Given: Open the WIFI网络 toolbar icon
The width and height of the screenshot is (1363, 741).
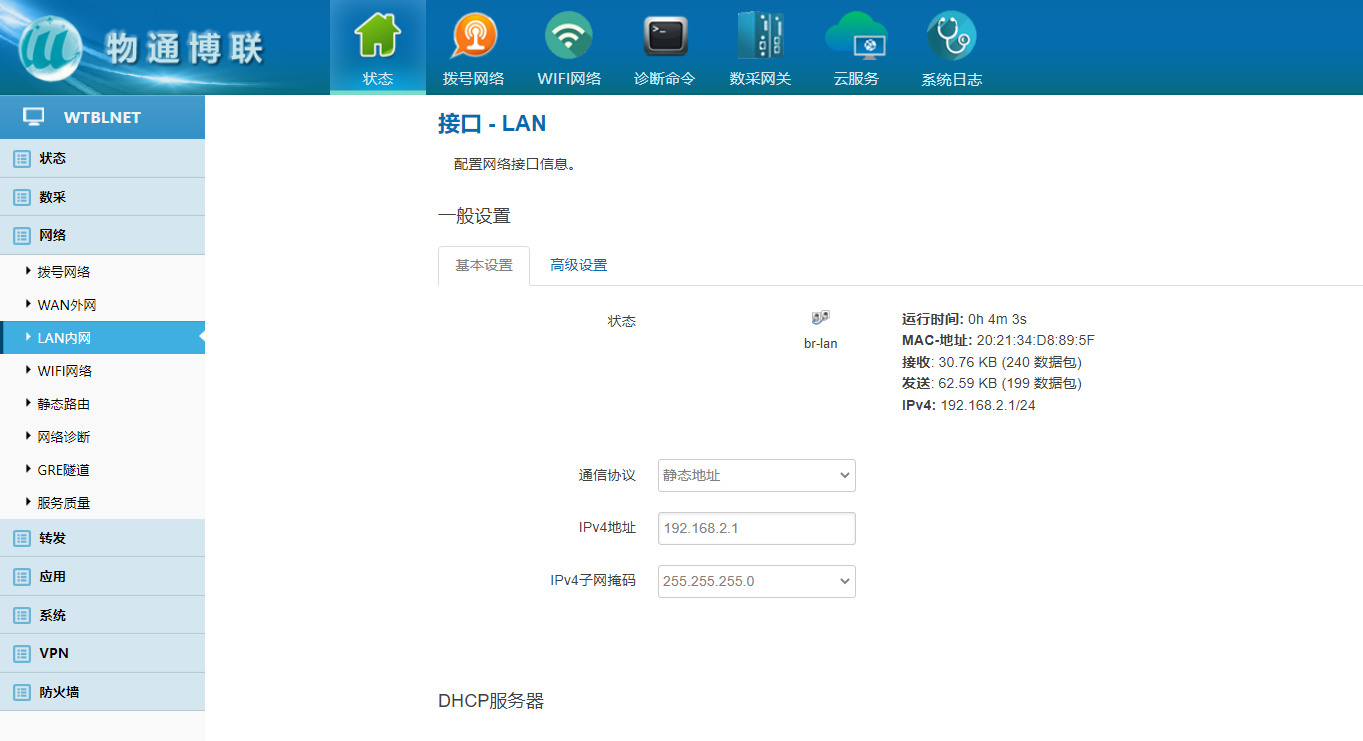Looking at the screenshot, I should click(x=569, y=36).
